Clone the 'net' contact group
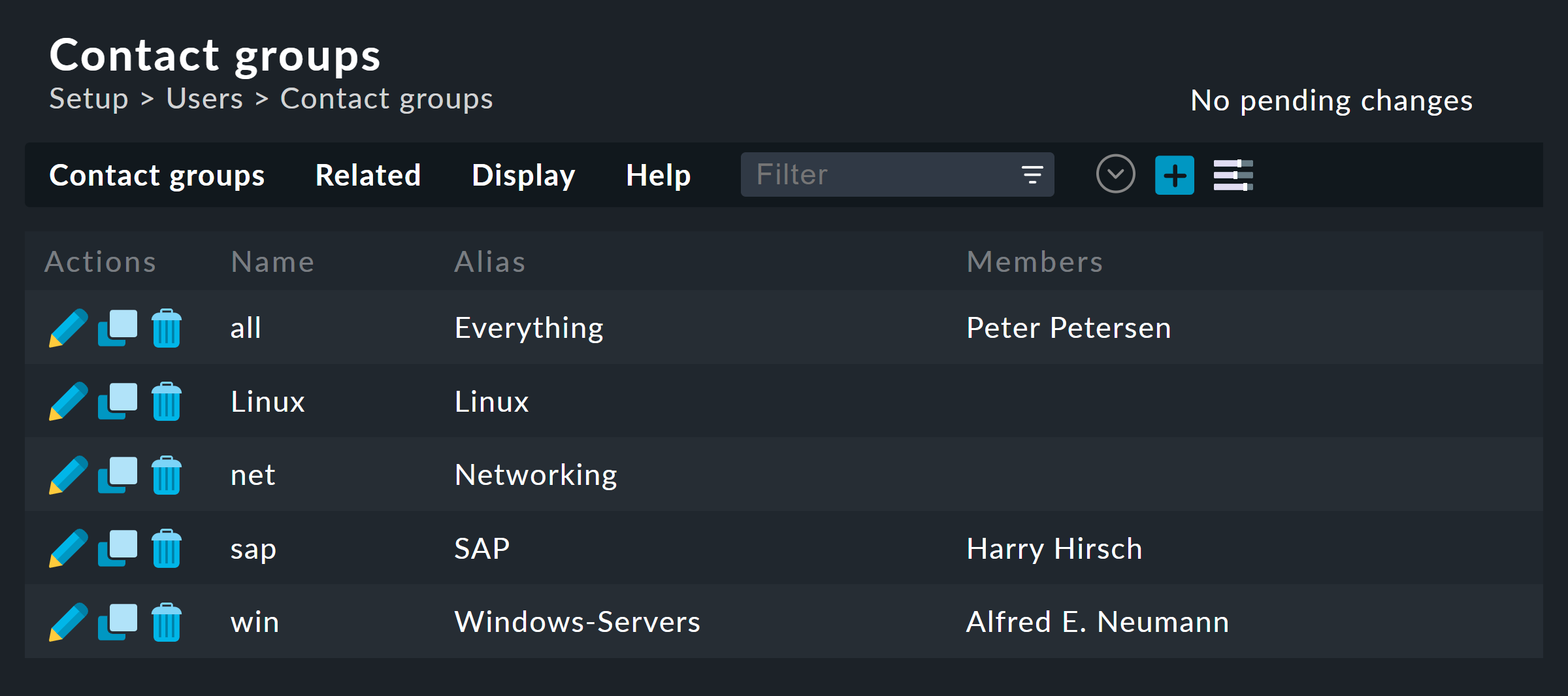 118,475
